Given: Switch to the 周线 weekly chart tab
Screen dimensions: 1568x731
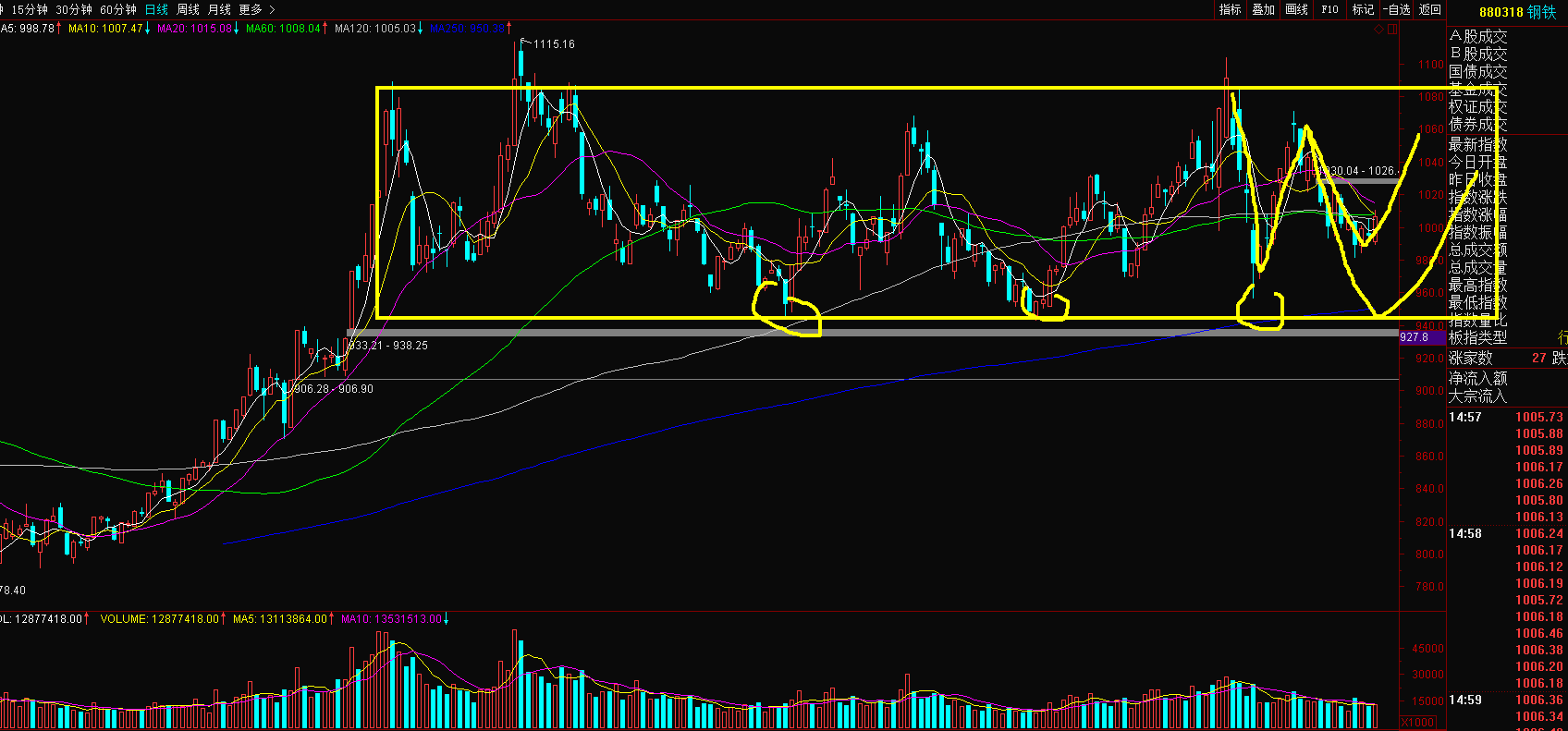Looking at the screenshot, I should pos(188,9).
